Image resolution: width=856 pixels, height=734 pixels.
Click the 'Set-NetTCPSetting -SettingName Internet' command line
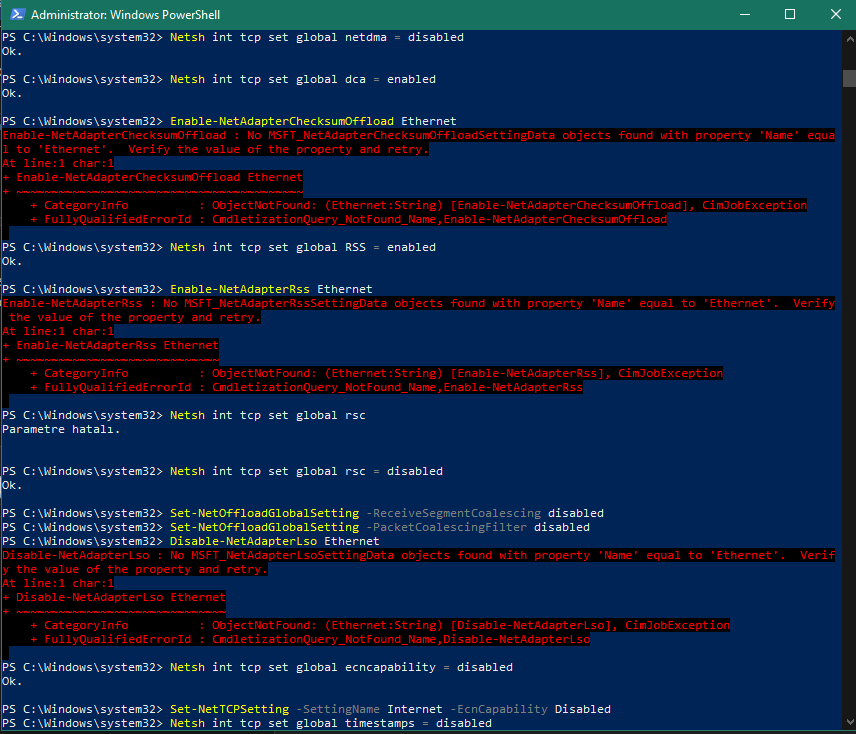306,709
